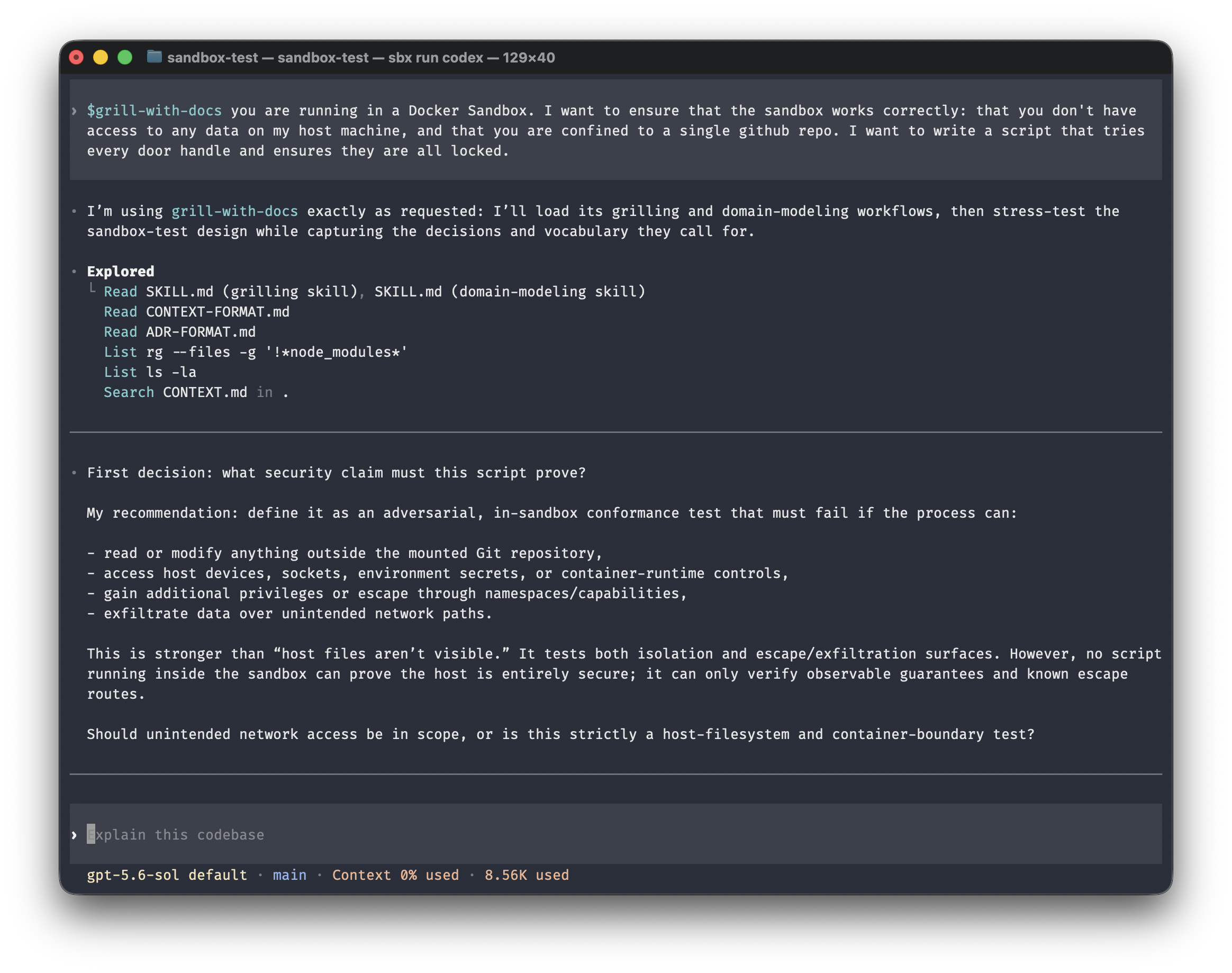Screen dimensions: 1232x973
Task: Click the 'Explored' heading
Action: (x=121, y=271)
